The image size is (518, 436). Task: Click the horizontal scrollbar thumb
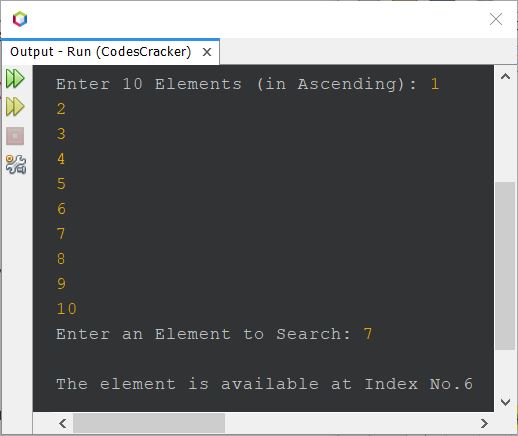coord(149,423)
